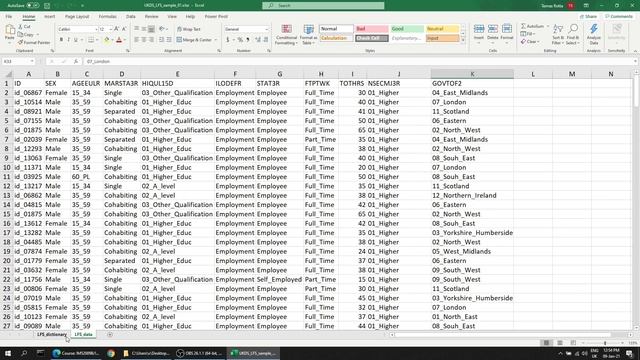Screen dimensions: 640x360
Task: Click Merge & Center button
Action: coord(194,40)
